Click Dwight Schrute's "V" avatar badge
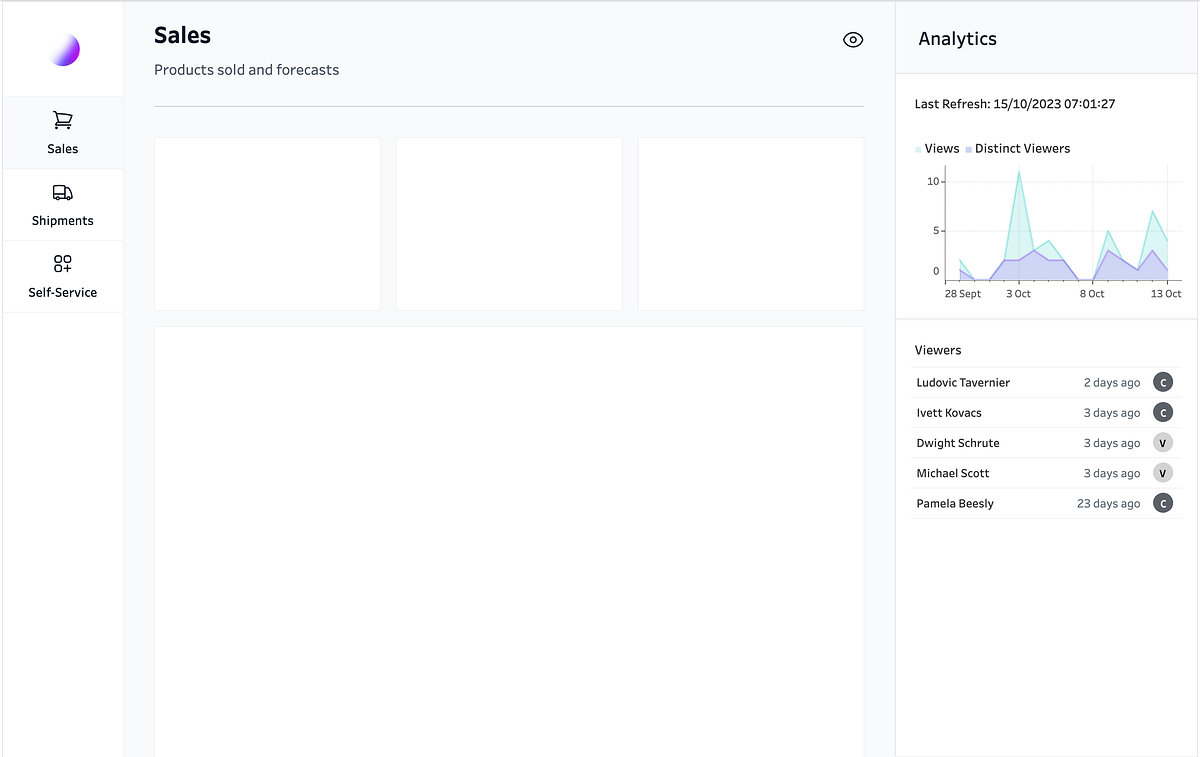This screenshot has height=757, width=1200. [x=1163, y=442]
